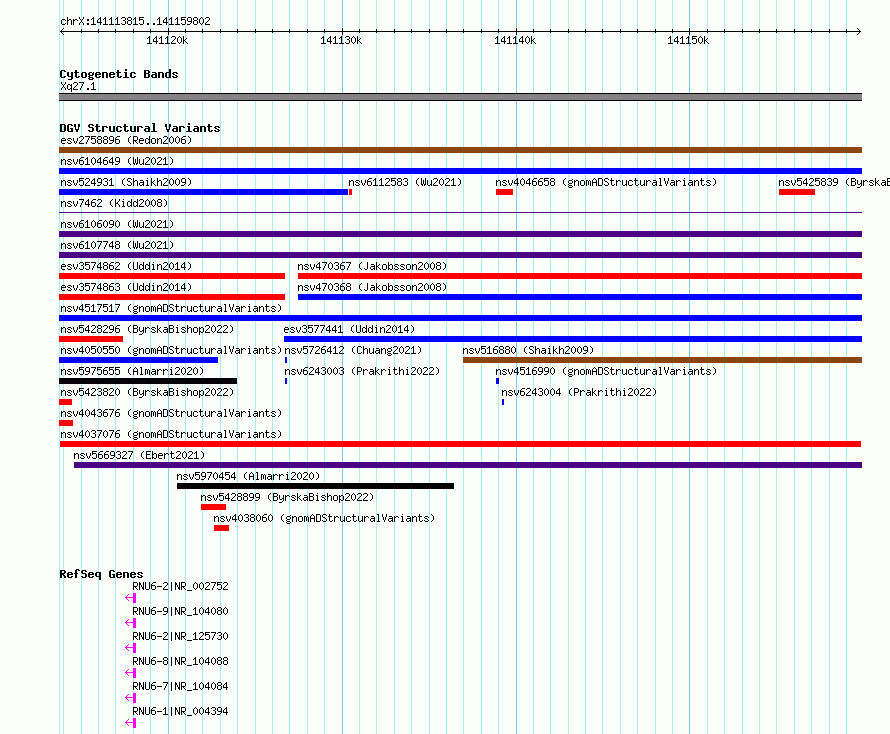Click the red nsv5428296 (ByrskaBishop2022) variant bar
This screenshot has width=890, height=734.
(91, 339)
